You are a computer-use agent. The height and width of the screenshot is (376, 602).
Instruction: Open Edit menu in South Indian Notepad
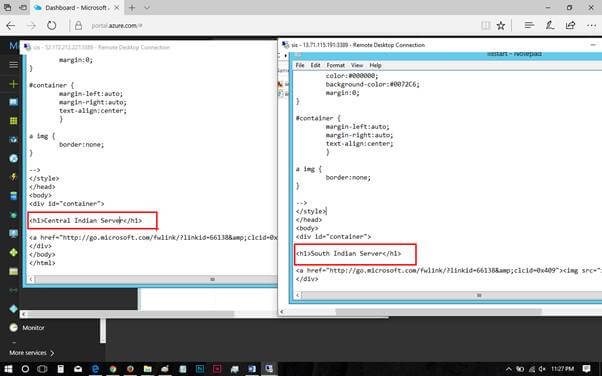click(x=315, y=65)
